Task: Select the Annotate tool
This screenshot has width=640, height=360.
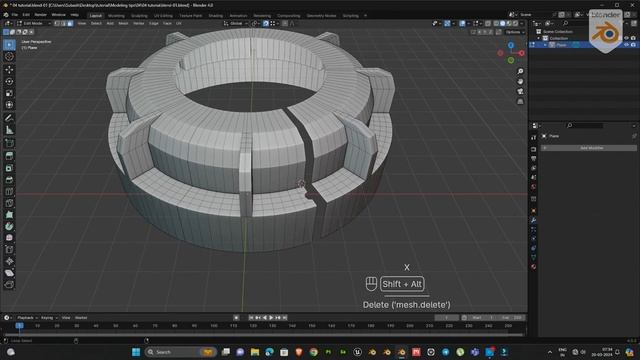Action: (x=9, y=118)
